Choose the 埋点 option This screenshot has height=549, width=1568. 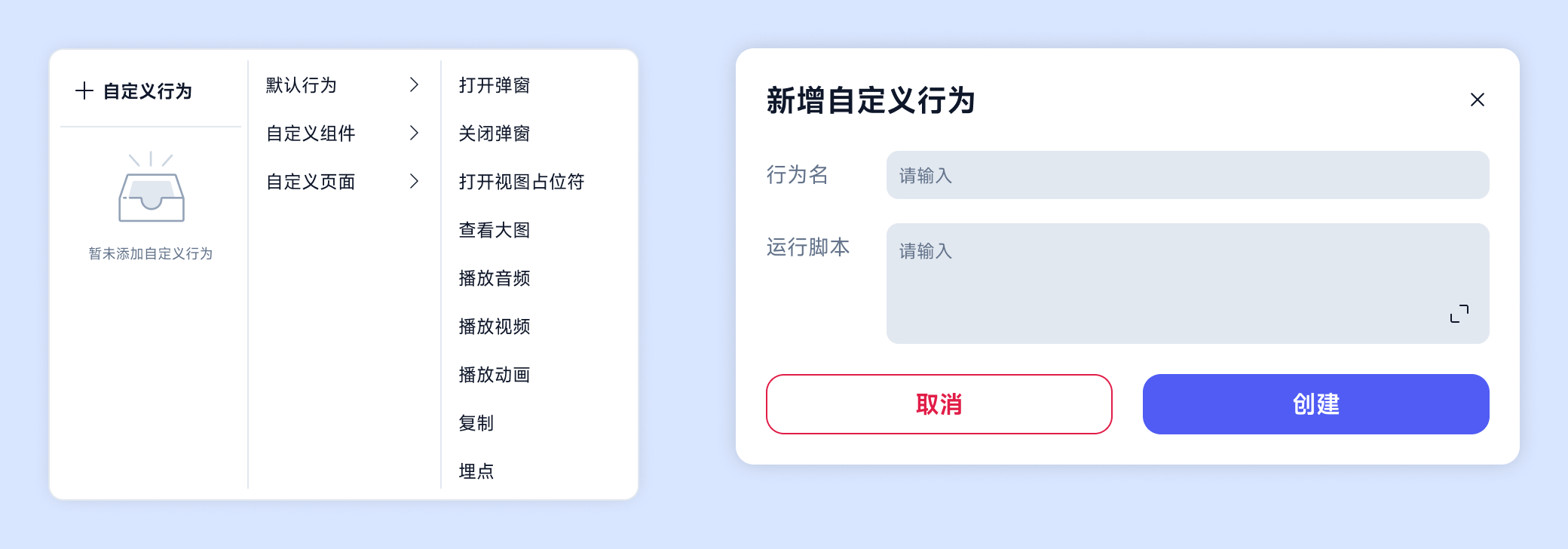pyautogui.click(x=476, y=471)
